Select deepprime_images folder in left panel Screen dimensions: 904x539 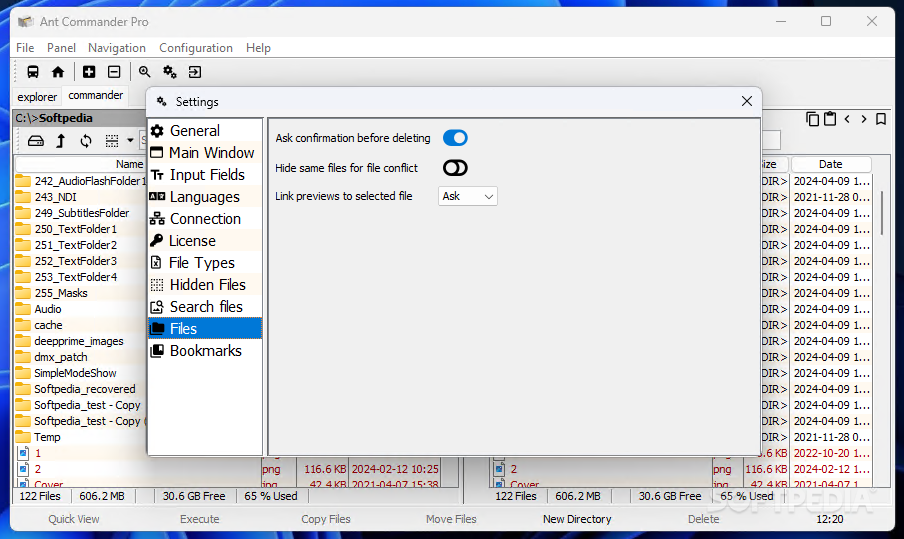coord(78,341)
